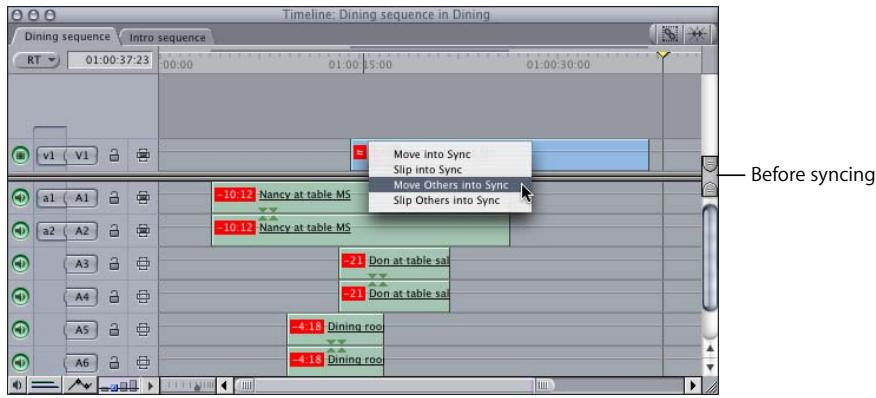Toggle clip keyframes button
876x398 pixels.
click(x=45, y=385)
